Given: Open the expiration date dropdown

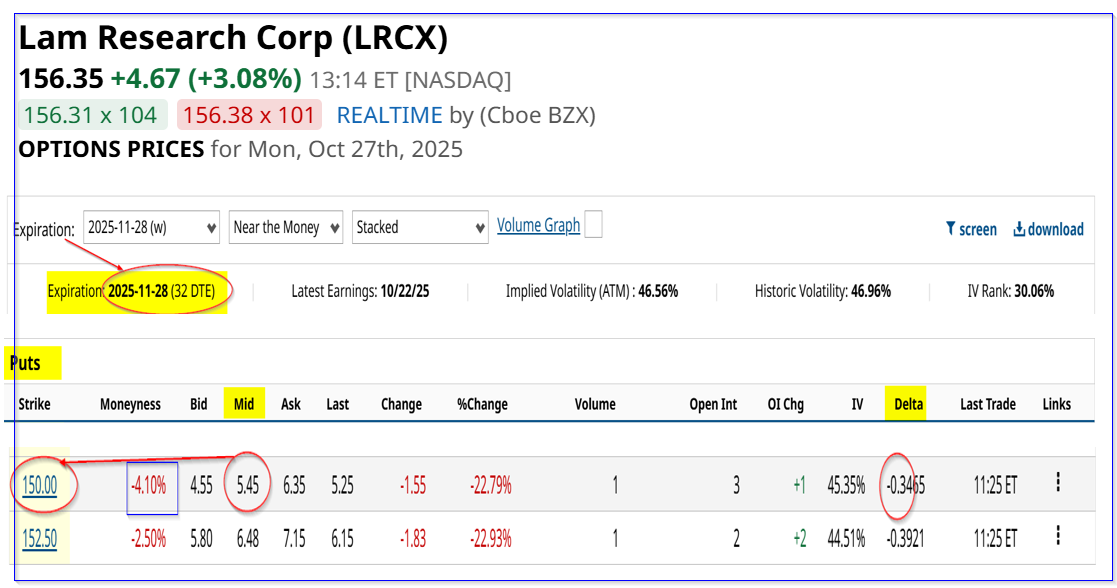Looking at the screenshot, I should (152, 227).
